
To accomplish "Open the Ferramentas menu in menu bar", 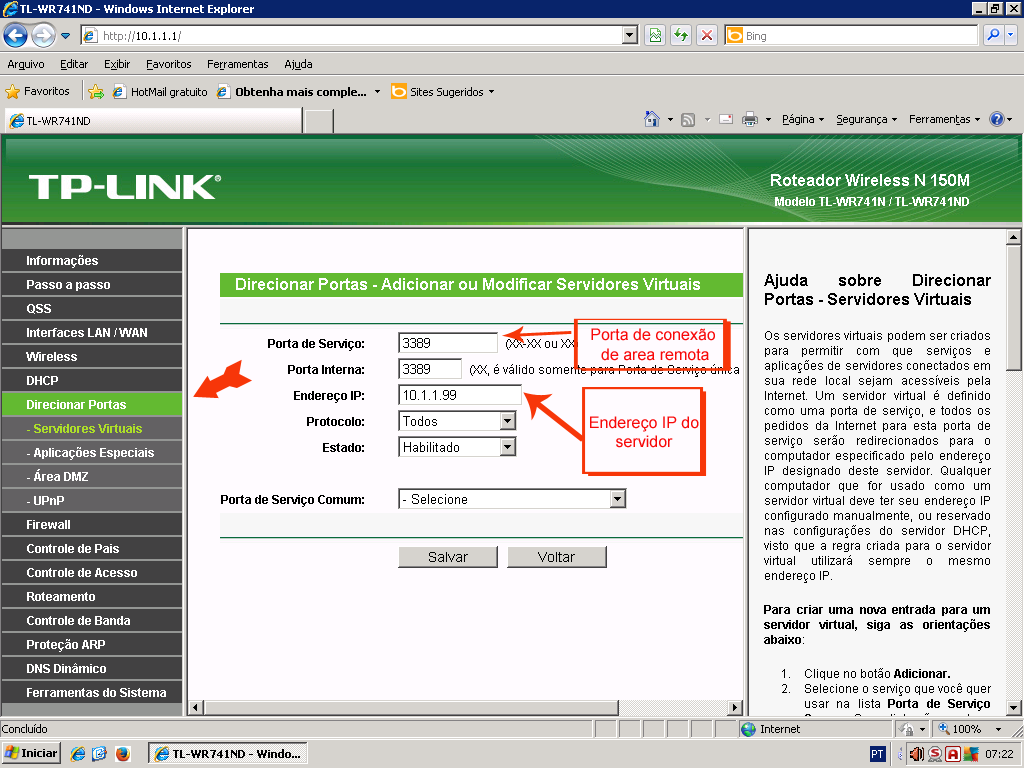I will point(238,64).
